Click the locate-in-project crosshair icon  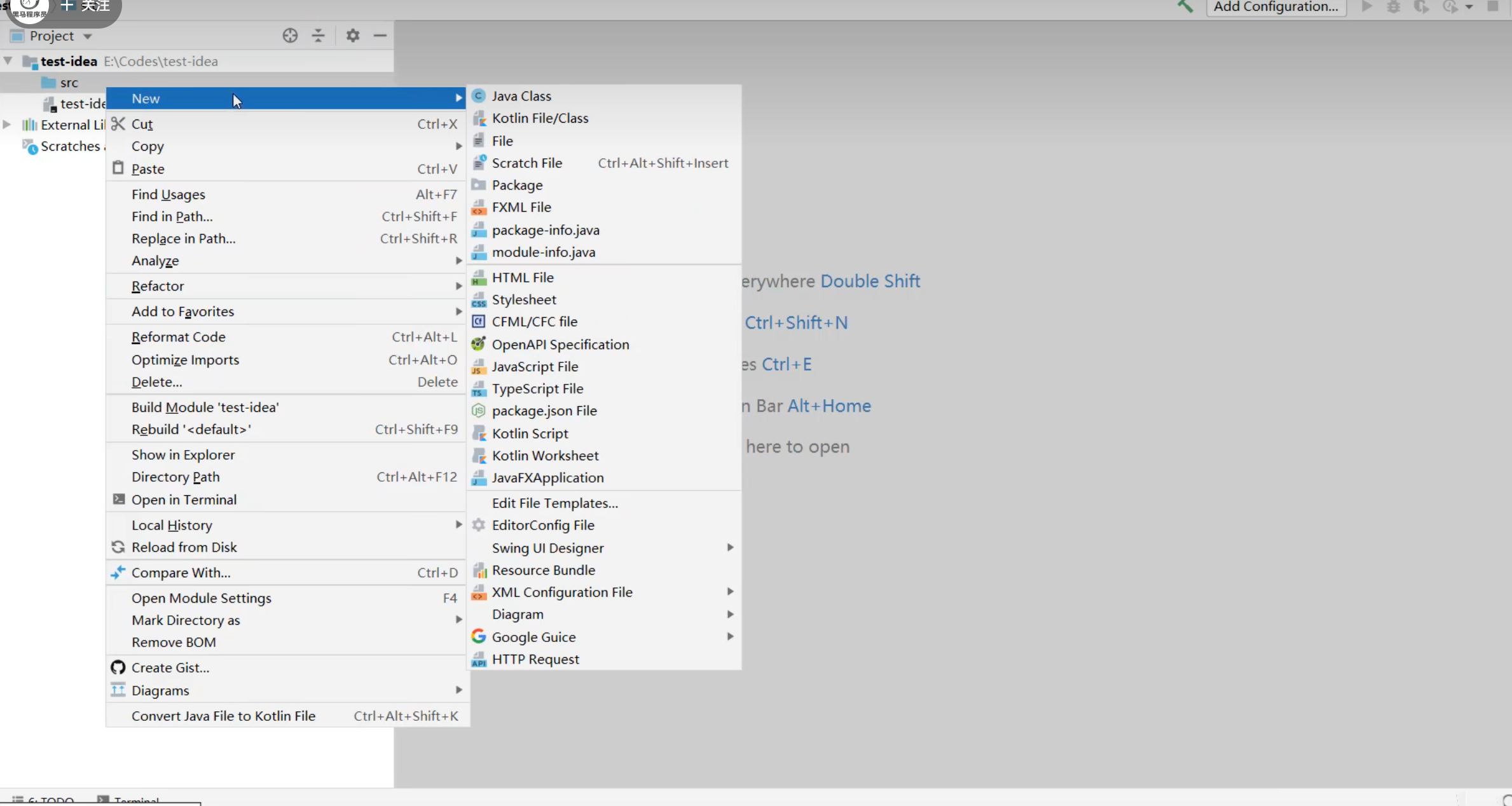(290, 36)
